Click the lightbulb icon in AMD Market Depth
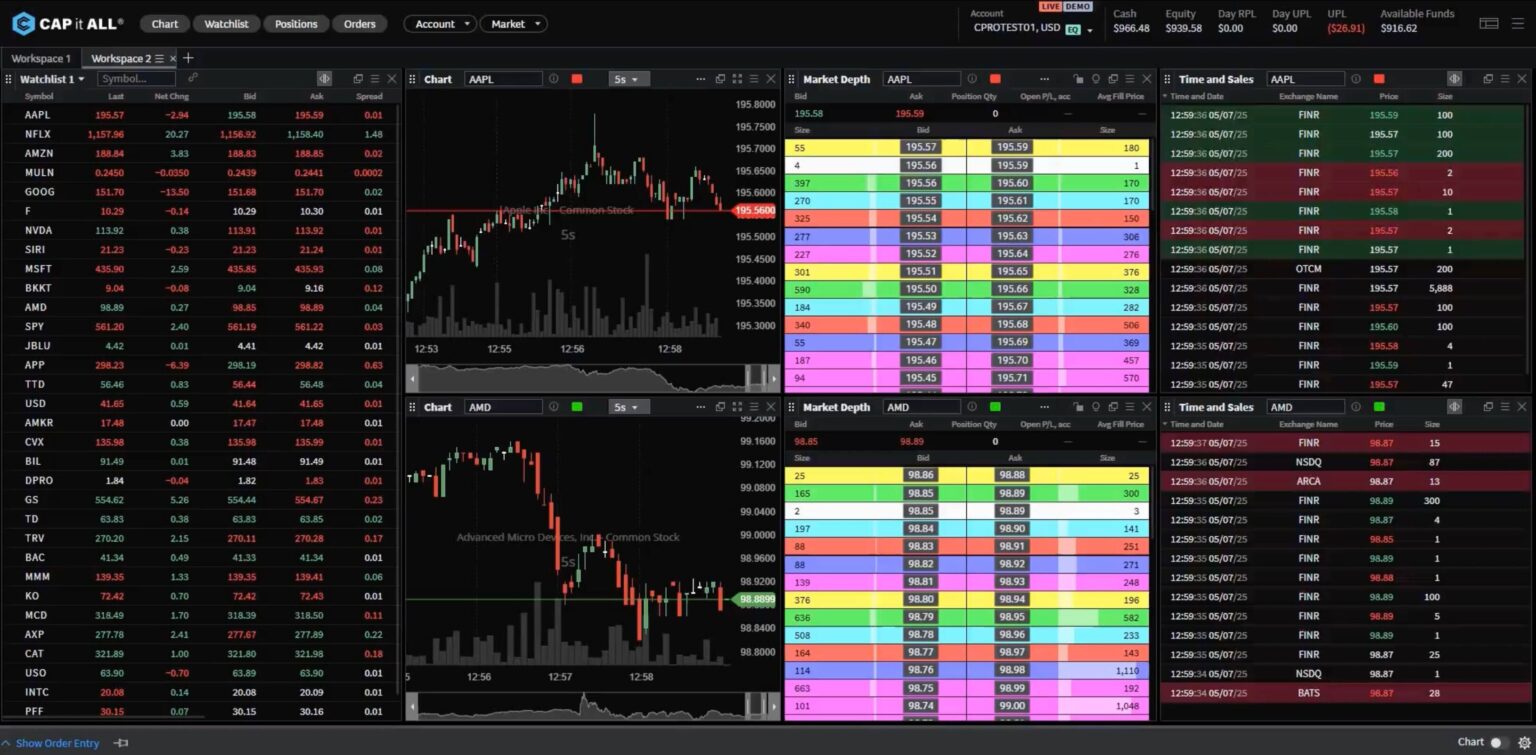 click(x=1096, y=407)
